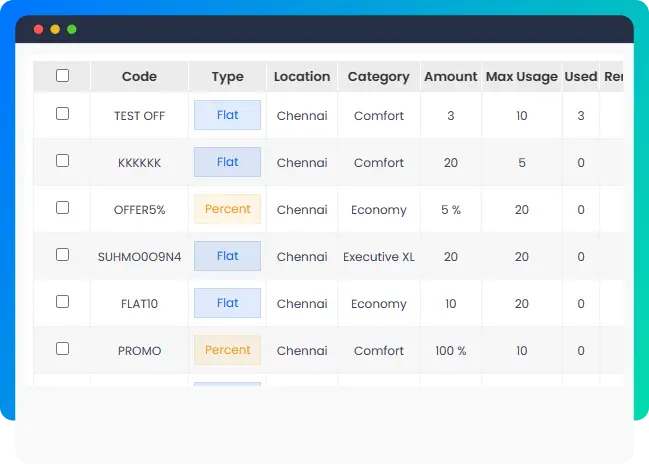Click the Max Usage column header
This screenshot has width=649, height=464.
(x=522, y=77)
